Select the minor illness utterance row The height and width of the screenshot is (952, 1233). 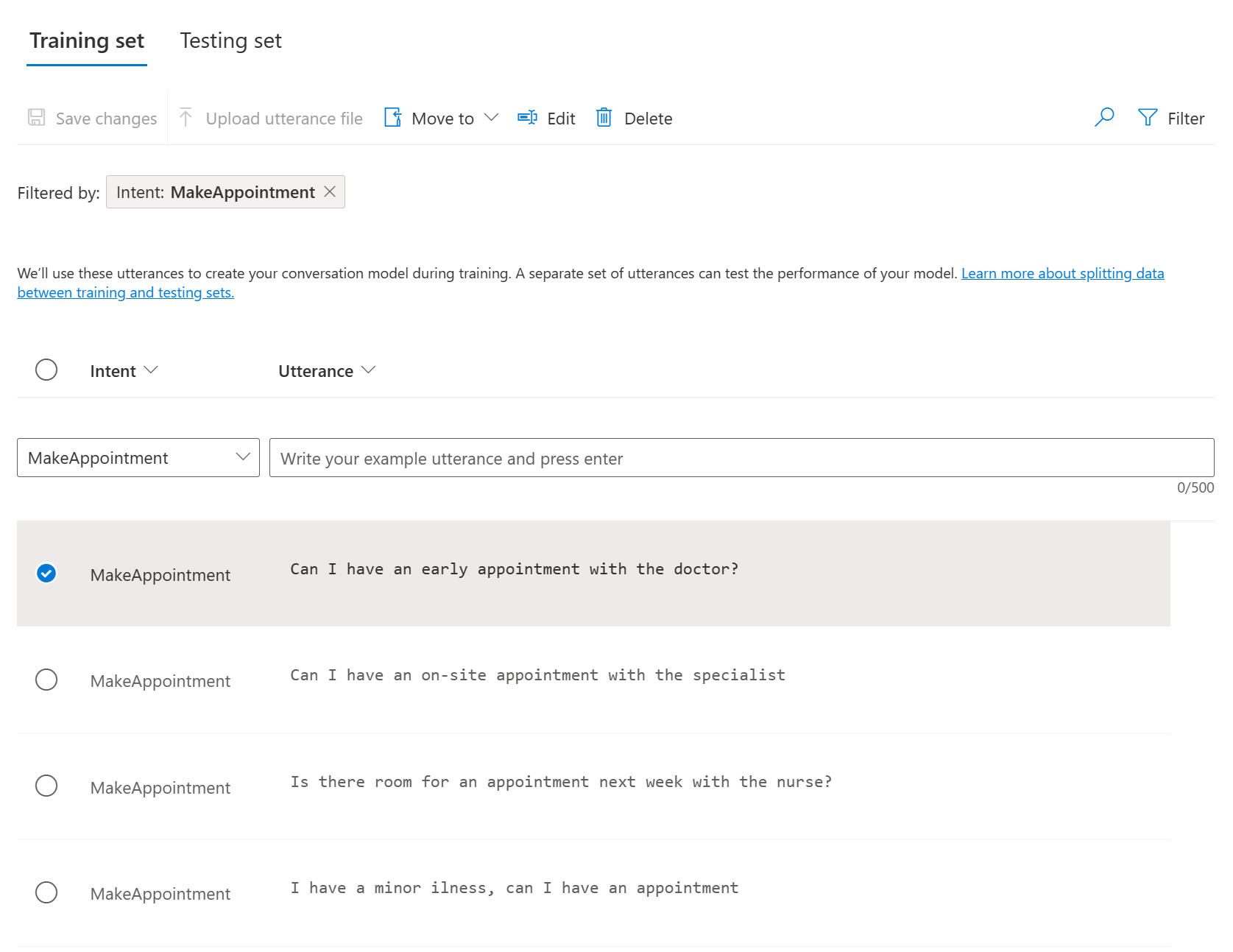(46, 892)
